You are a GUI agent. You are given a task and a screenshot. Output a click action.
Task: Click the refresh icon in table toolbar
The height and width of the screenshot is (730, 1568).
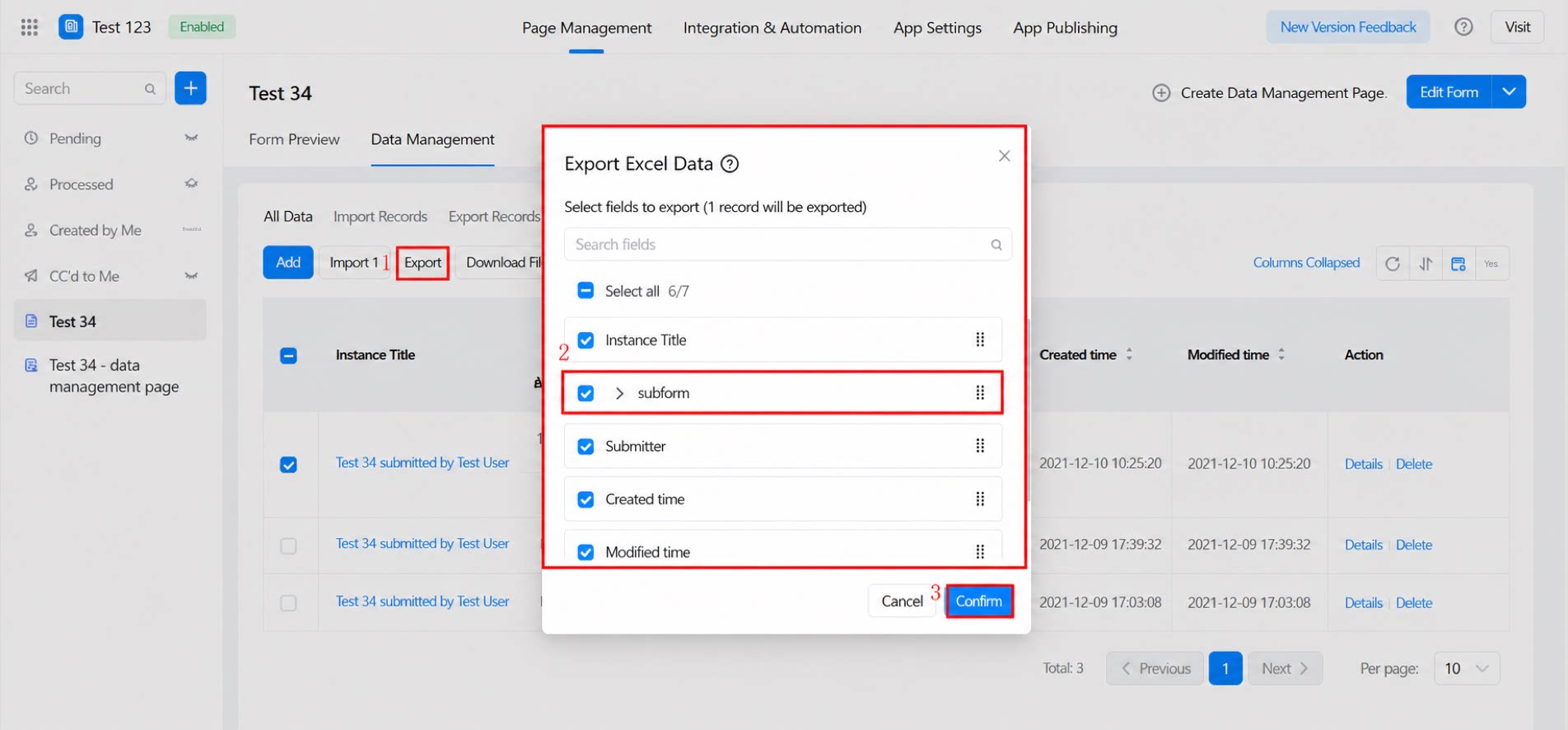pyautogui.click(x=1393, y=264)
